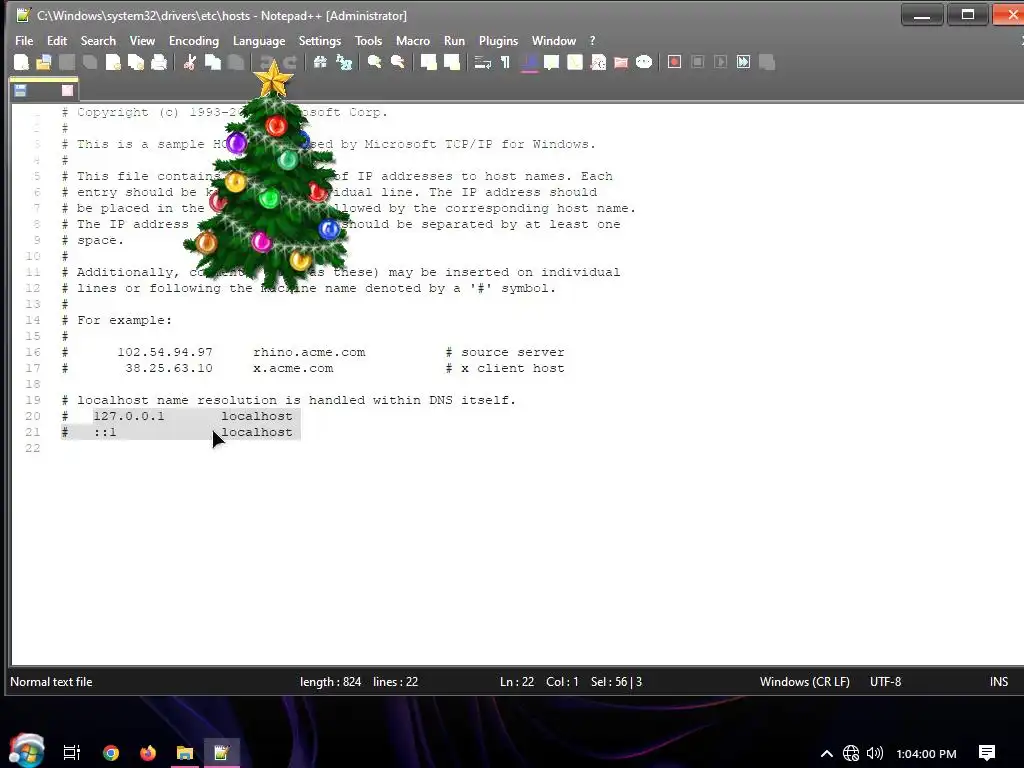The height and width of the screenshot is (768, 1024).
Task: Open the Macro menu
Action: click(413, 40)
